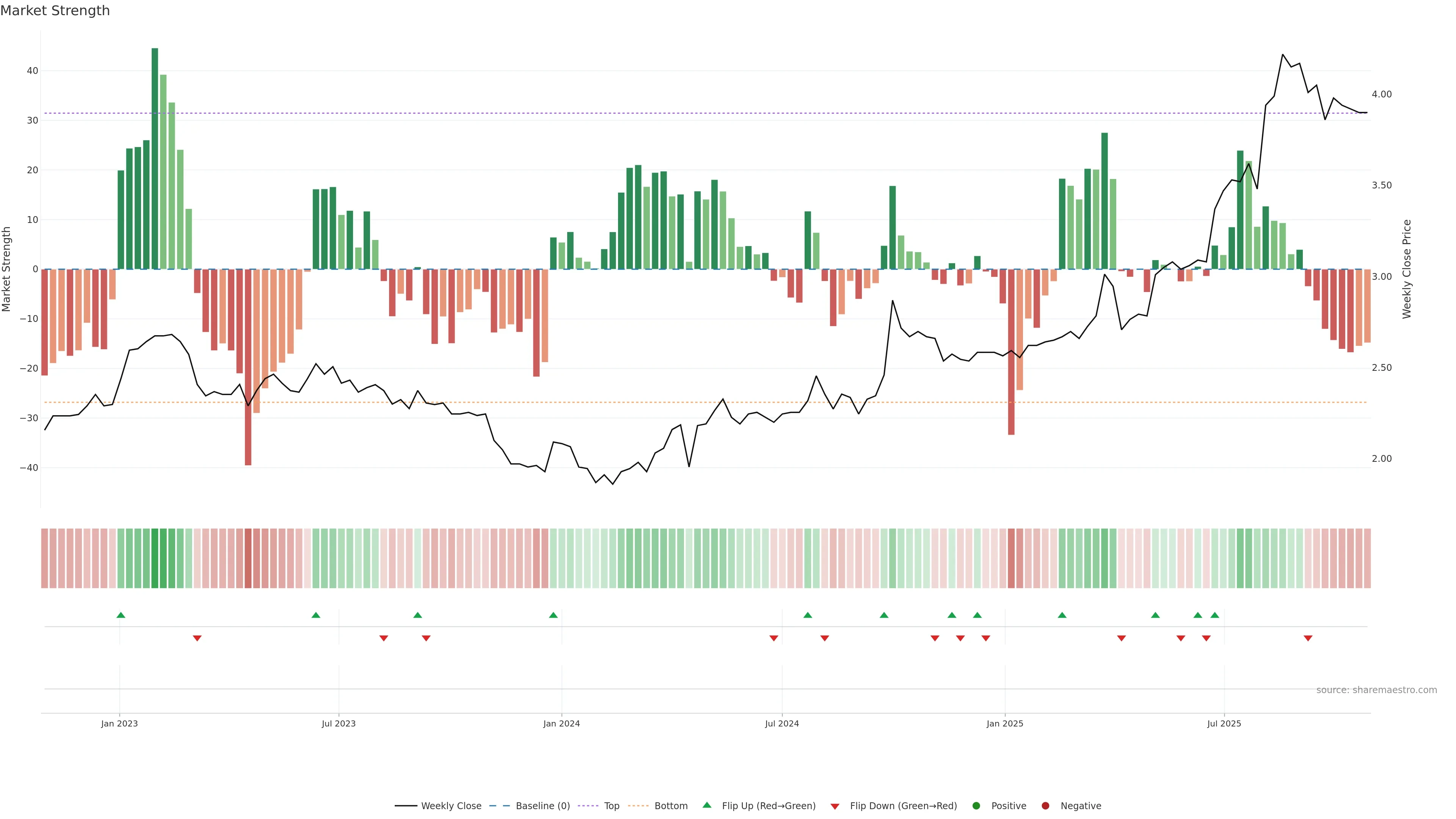Click the green Positive circle legend icon

(976, 805)
